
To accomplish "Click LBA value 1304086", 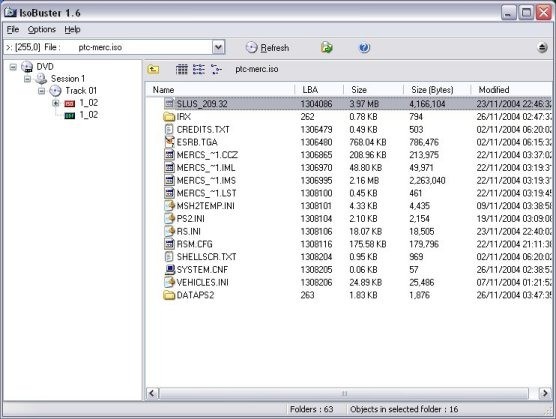I will (316, 104).
